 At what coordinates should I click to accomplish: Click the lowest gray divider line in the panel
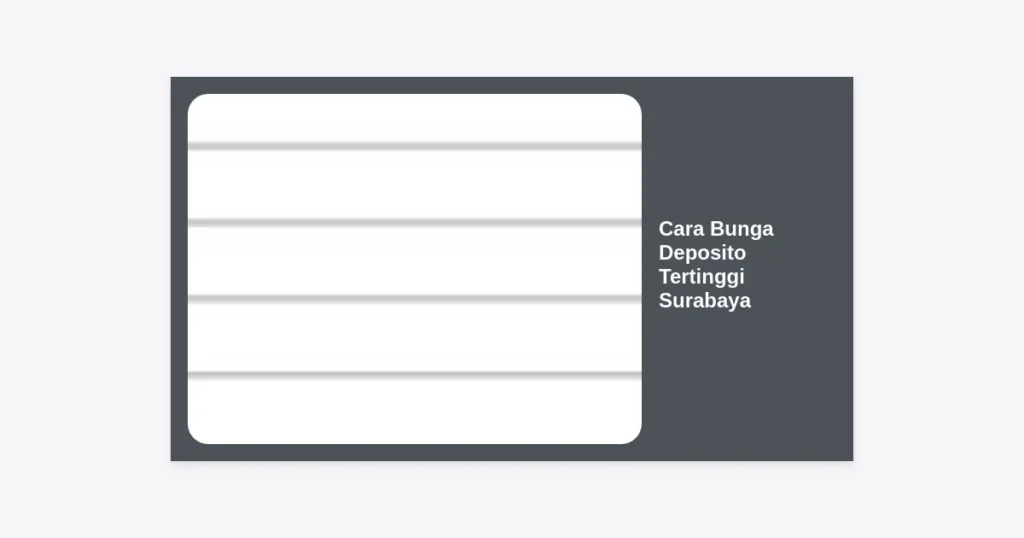[414, 374]
